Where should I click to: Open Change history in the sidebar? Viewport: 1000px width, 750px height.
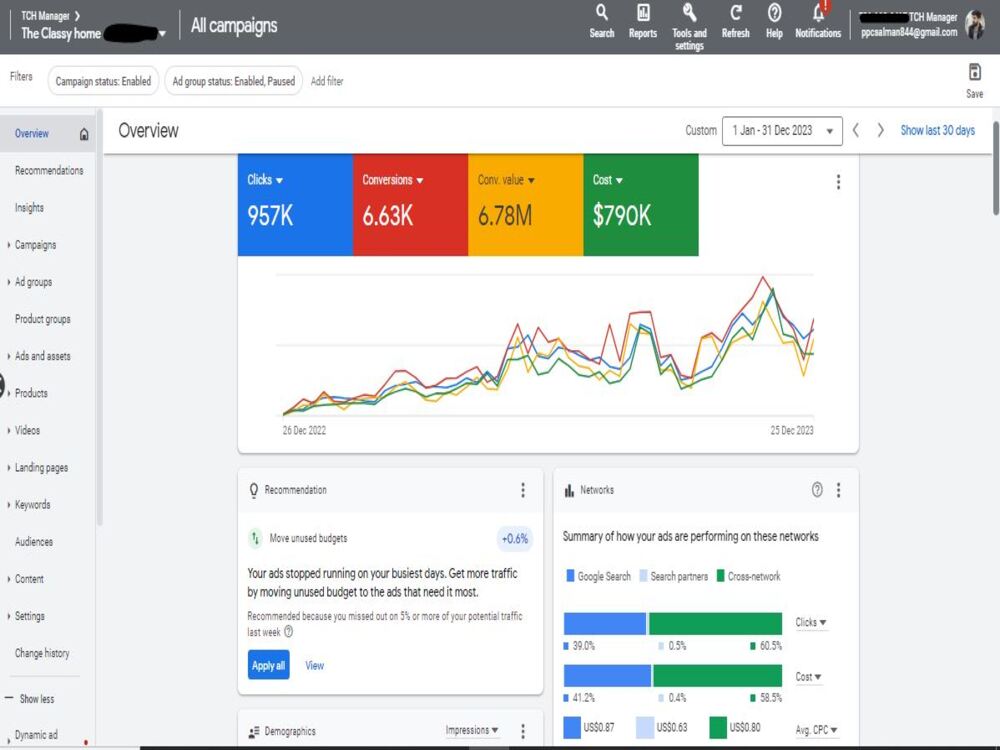42,653
